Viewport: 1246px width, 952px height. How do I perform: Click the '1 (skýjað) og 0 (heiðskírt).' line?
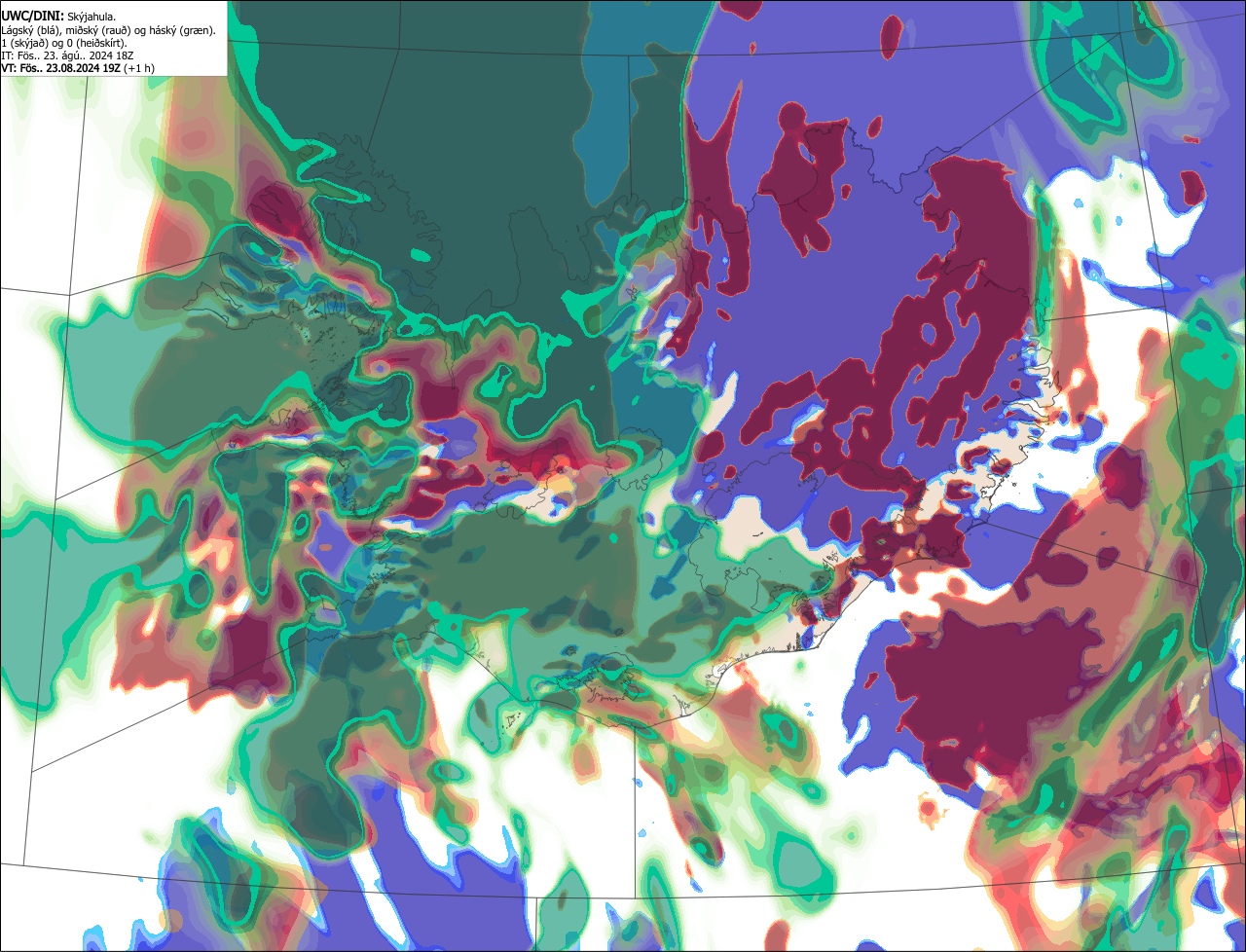pyautogui.click(x=64, y=42)
